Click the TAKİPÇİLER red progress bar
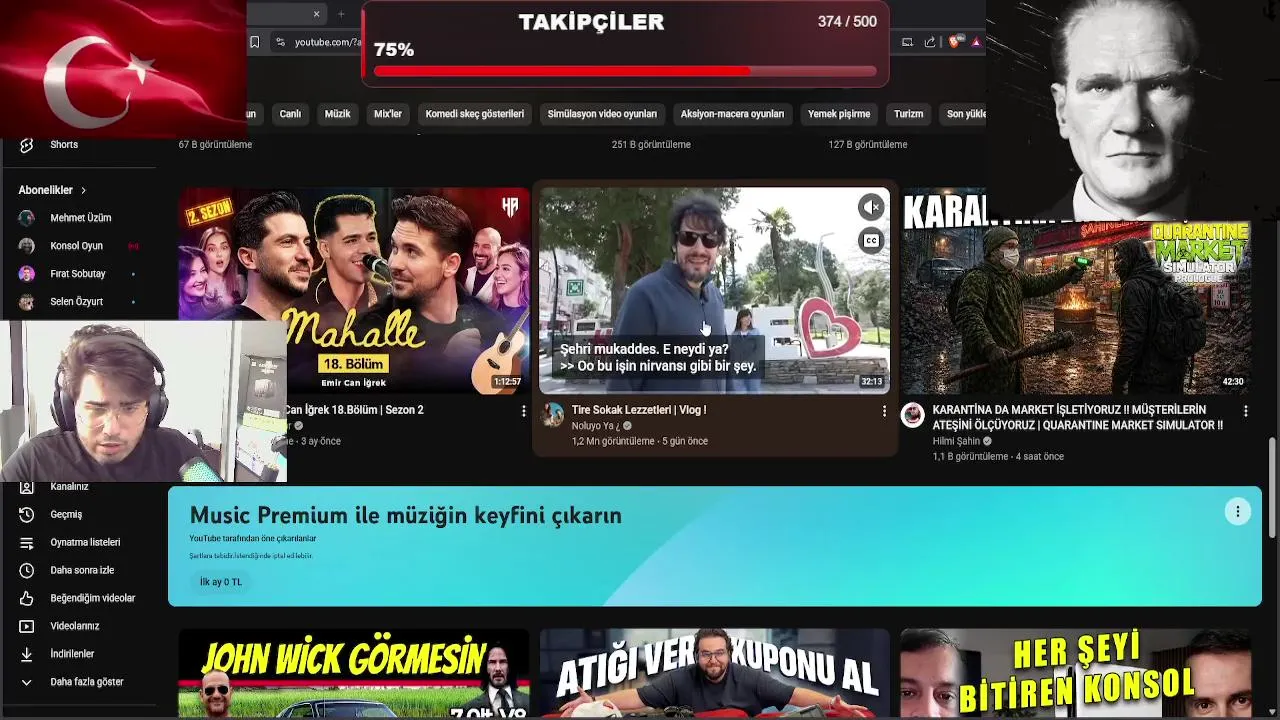The height and width of the screenshot is (720, 1280). pos(625,71)
